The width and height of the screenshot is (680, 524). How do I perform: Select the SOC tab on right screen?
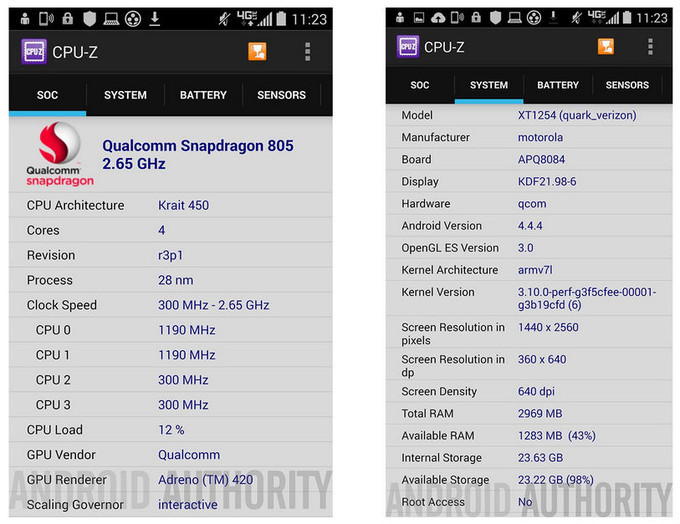coord(420,85)
